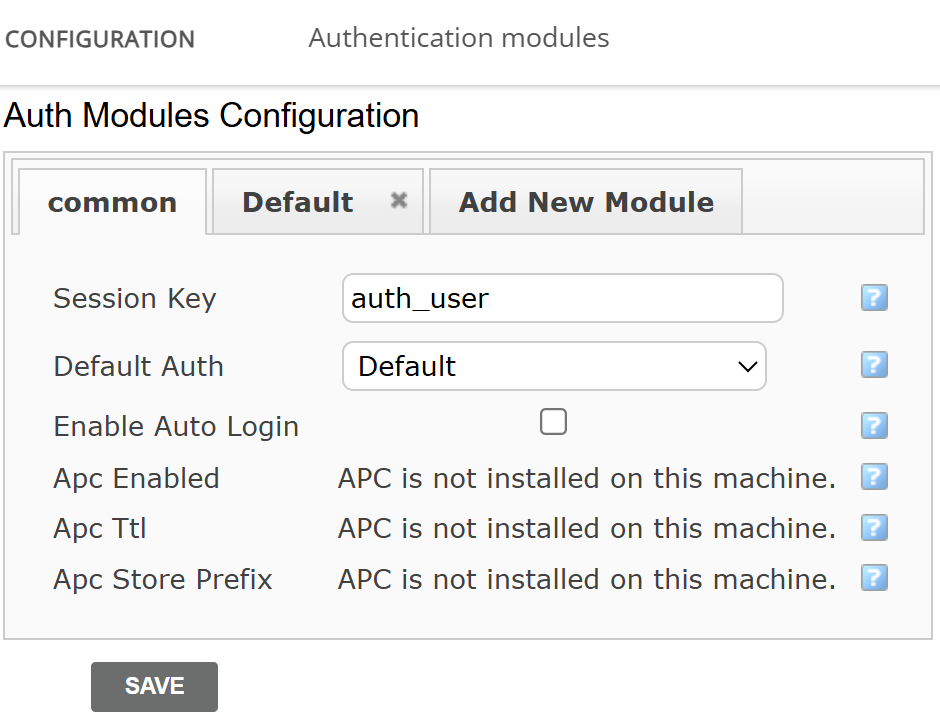
Task: Click the Authentication modules heading
Action: pos(459,37)
